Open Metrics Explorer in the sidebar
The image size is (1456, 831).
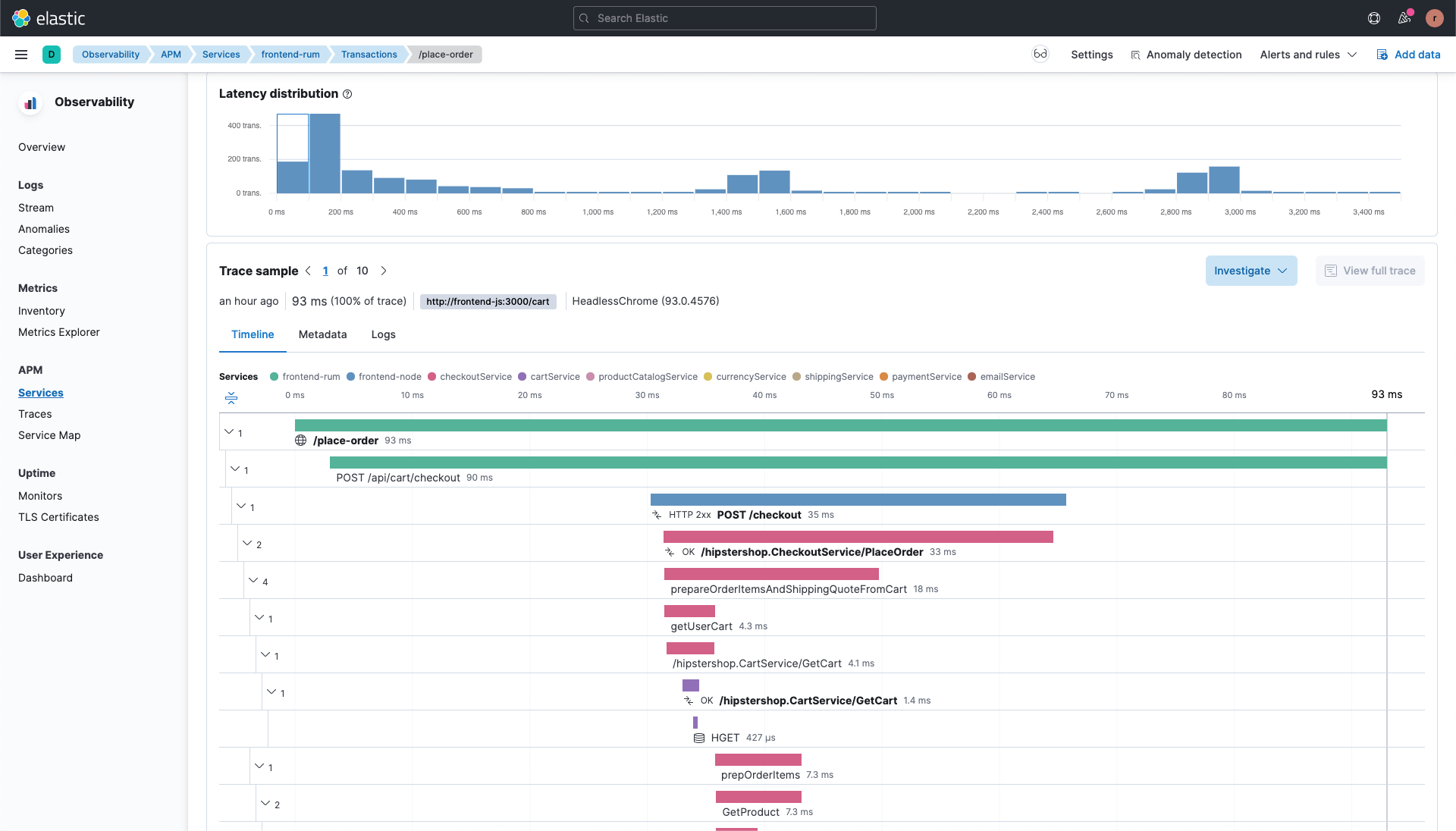point(59,332)
